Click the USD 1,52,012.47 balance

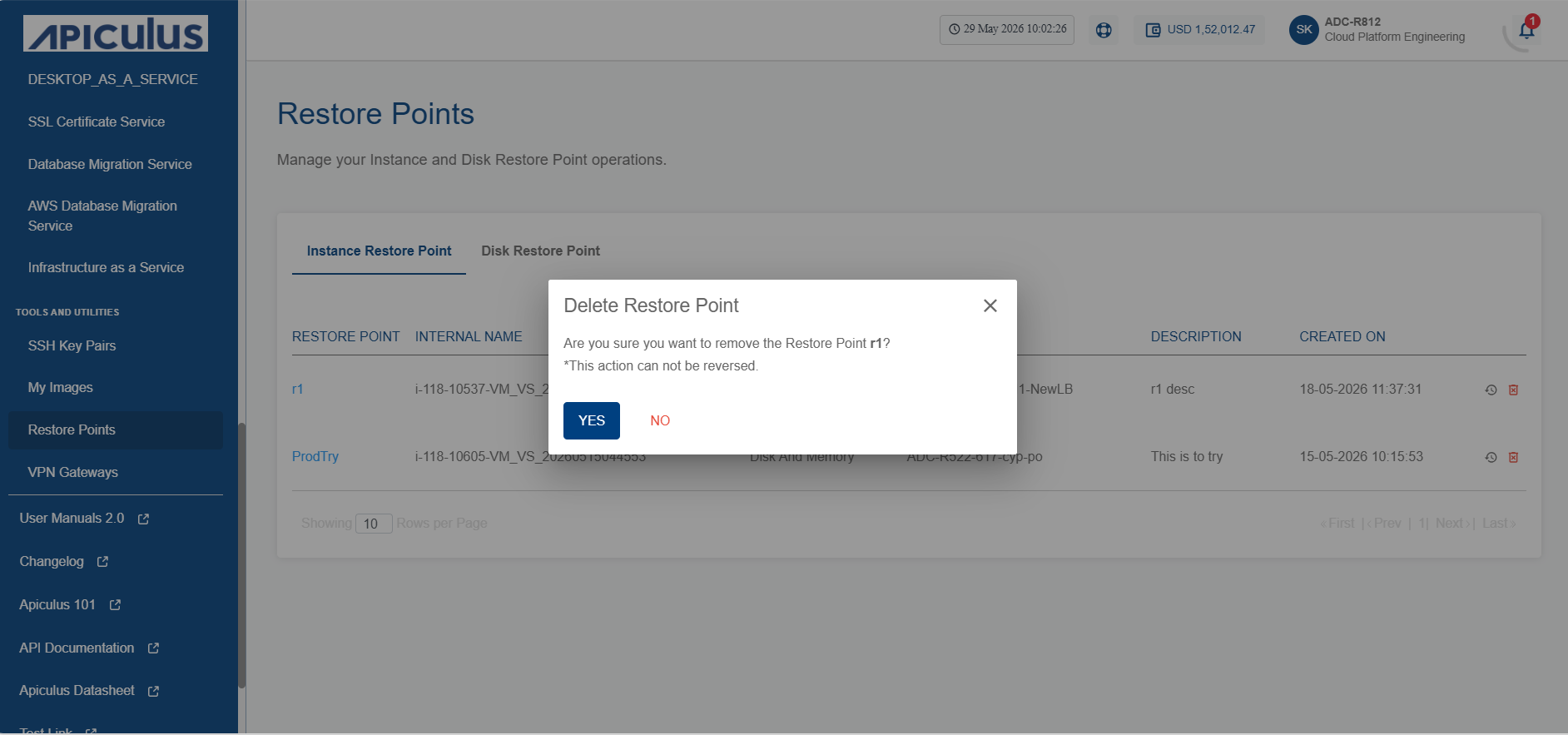pyautogui.click(x=1211, y=29)
